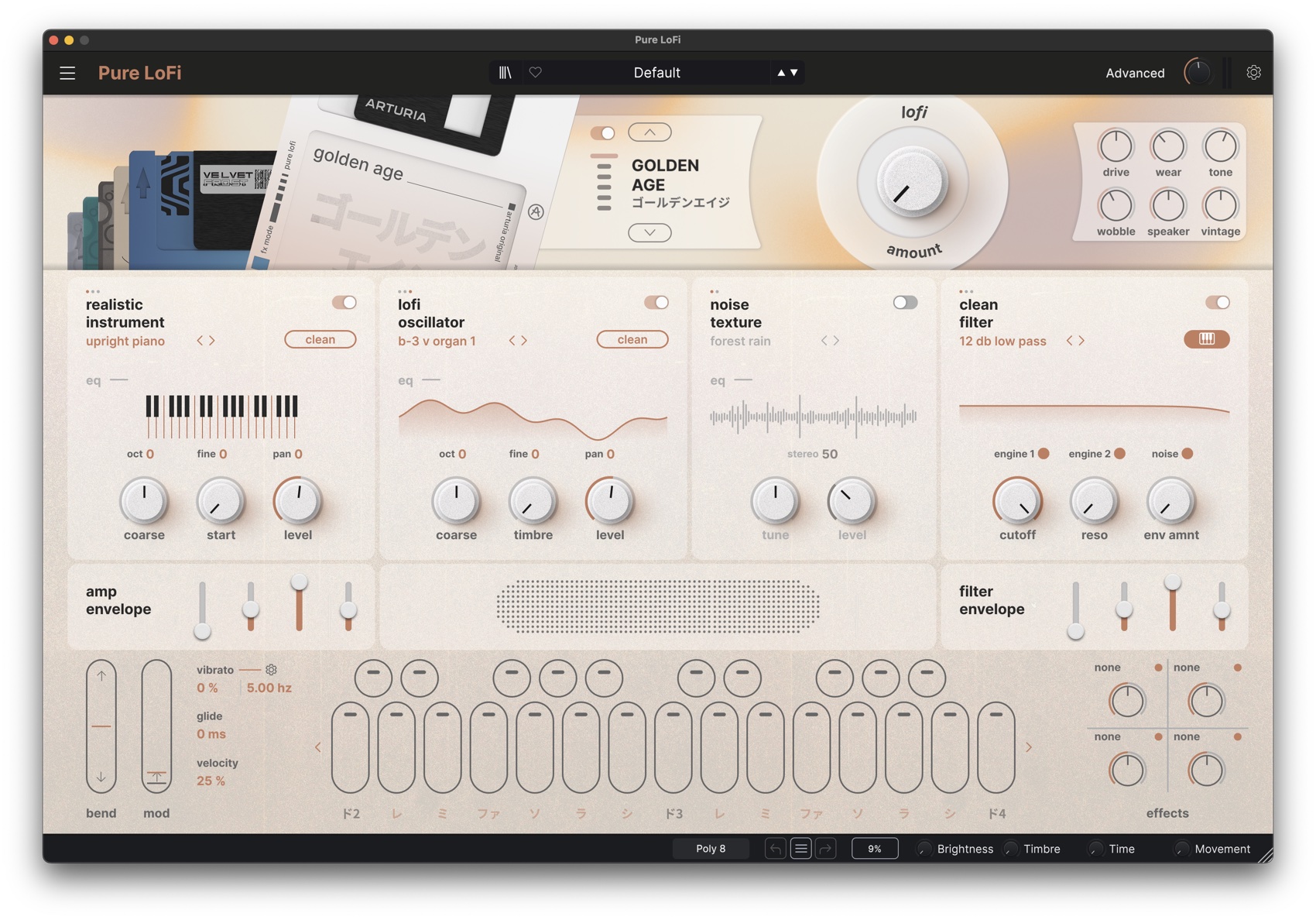1316x920 pixels.
Task: Open the history list icon
Action: pyautogui.click(x=800, y=849)
